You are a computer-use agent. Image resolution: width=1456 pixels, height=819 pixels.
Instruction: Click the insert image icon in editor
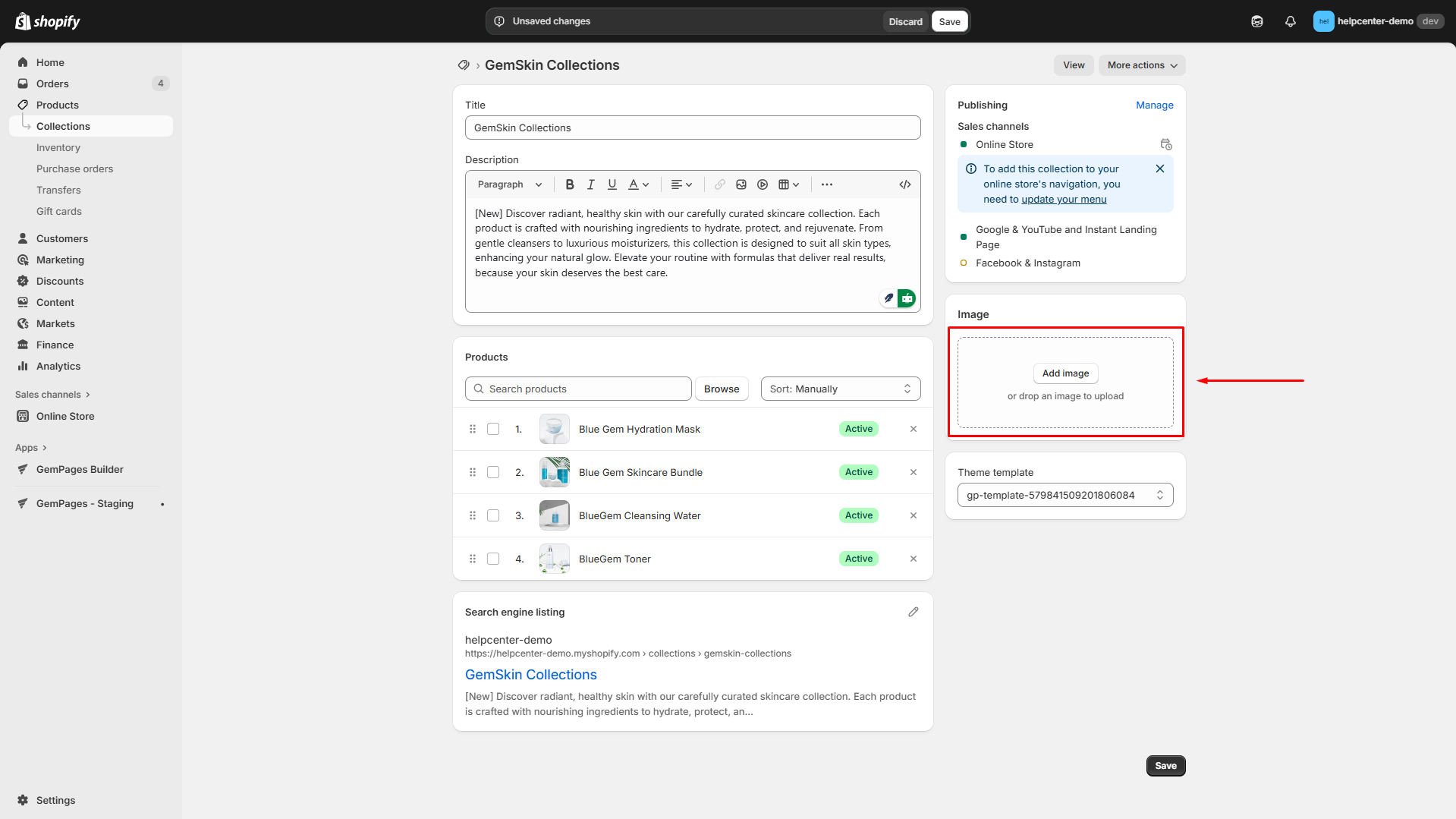point(741,184)
